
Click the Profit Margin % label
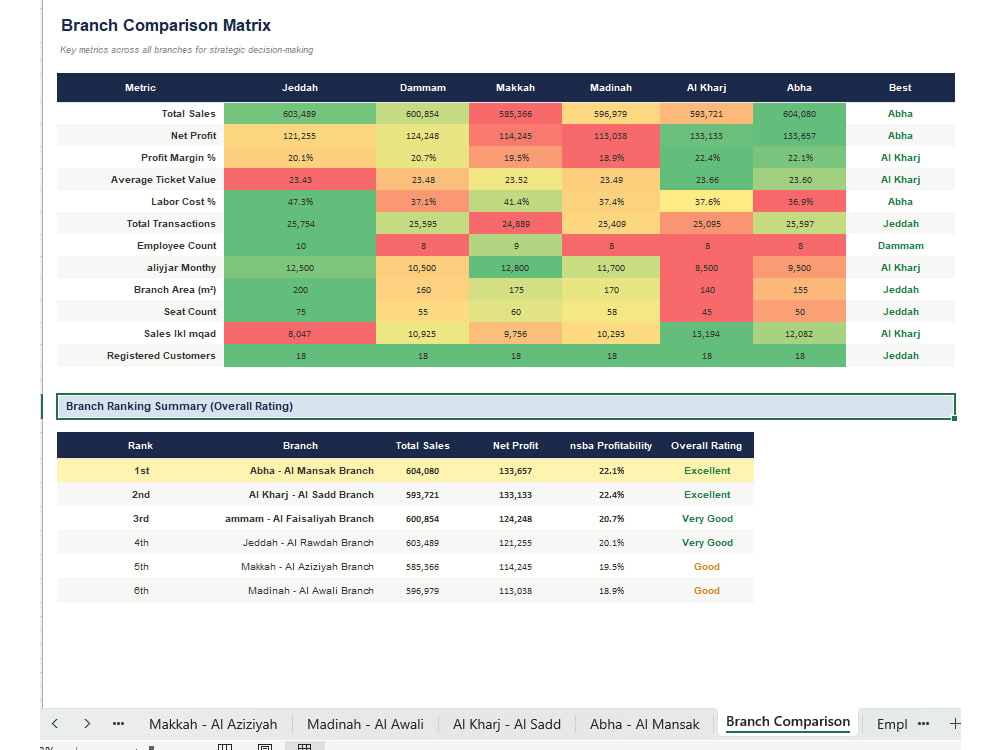178,158
